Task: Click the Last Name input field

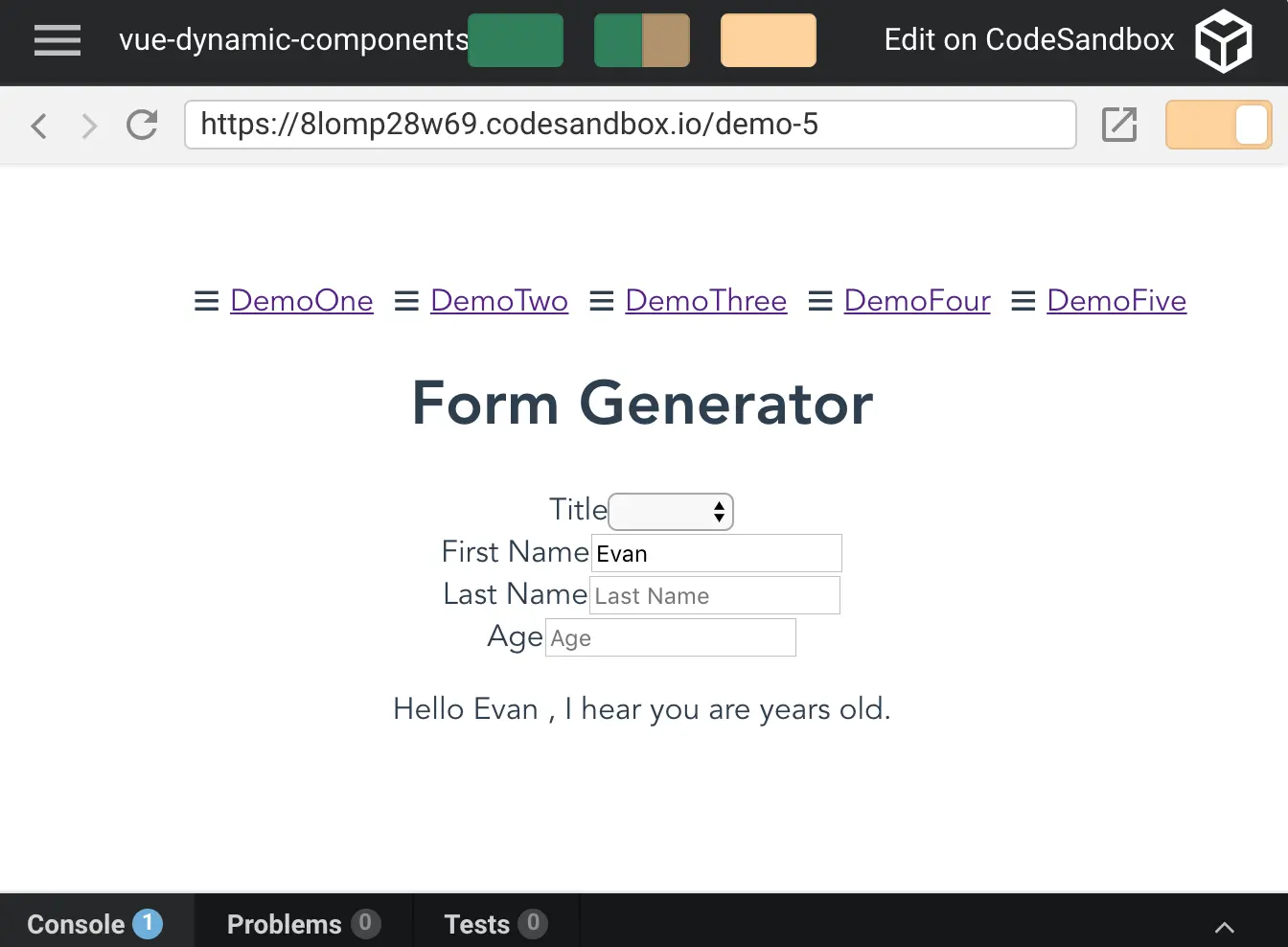Action: [715, 595]
